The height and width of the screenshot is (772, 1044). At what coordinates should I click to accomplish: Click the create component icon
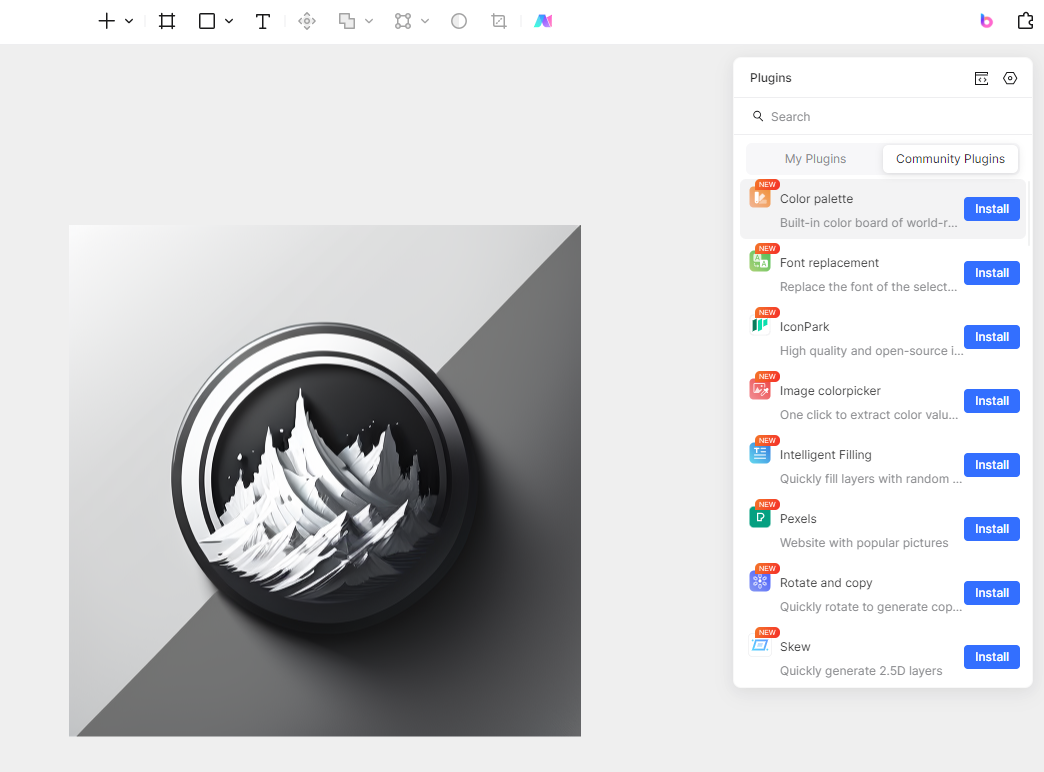point(307,21)
